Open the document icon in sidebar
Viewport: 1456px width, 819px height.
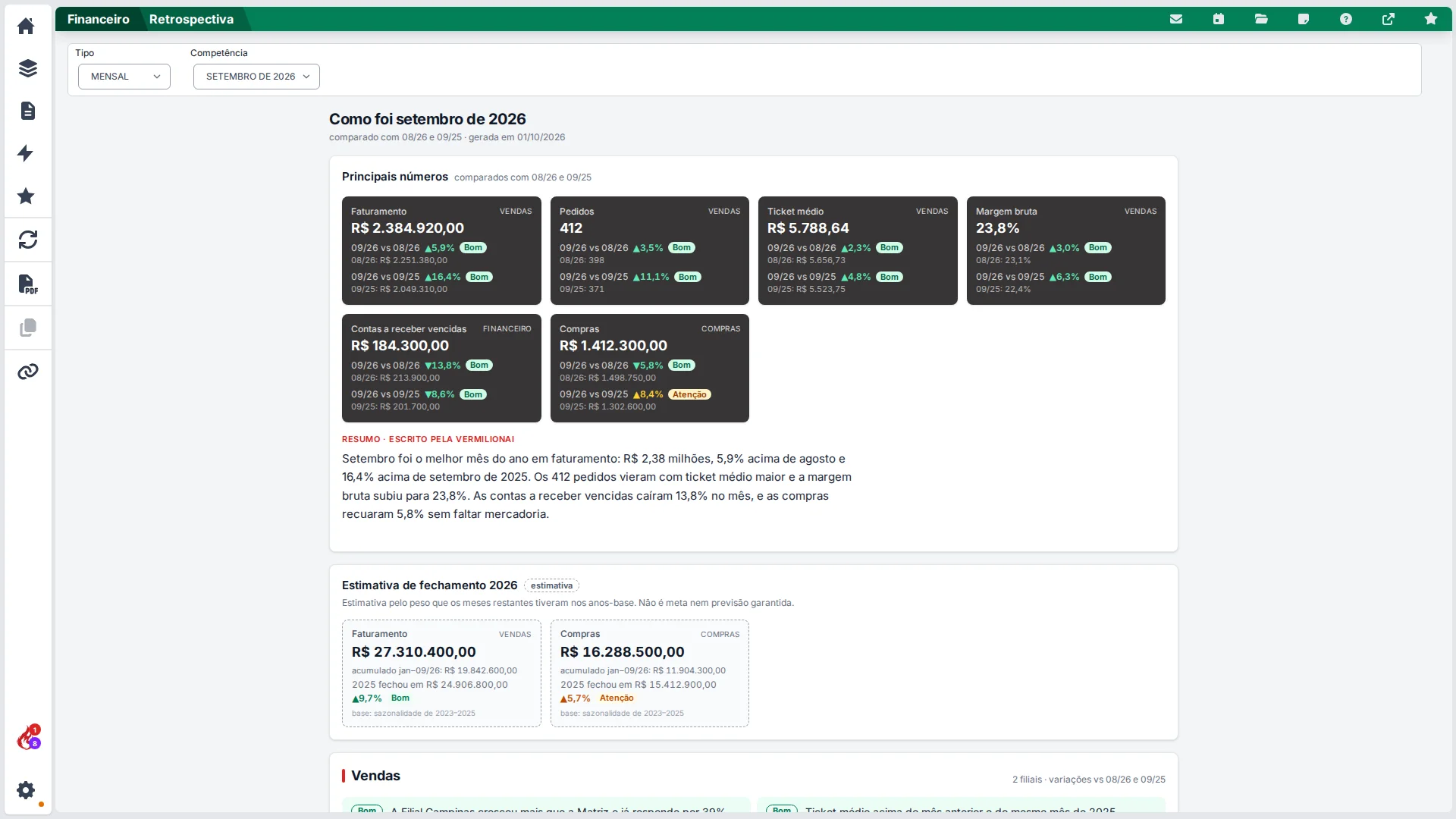point(27,111)
